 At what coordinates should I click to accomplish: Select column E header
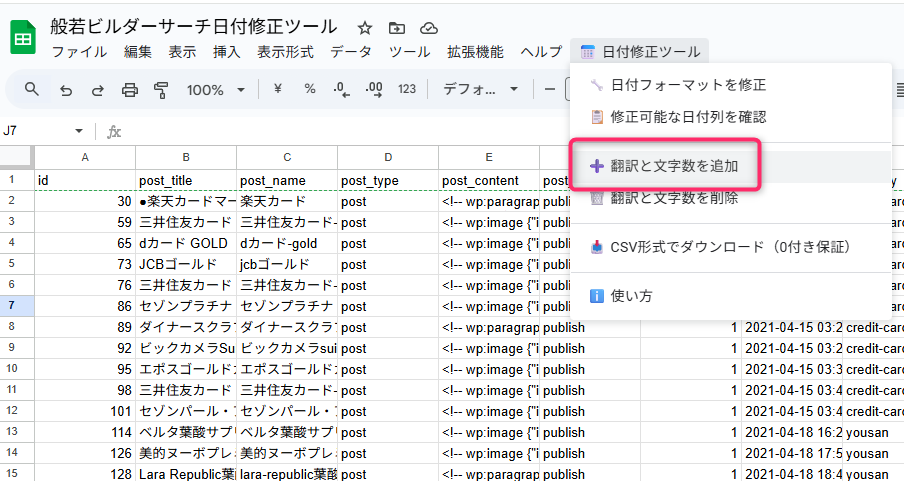point(489,157)
